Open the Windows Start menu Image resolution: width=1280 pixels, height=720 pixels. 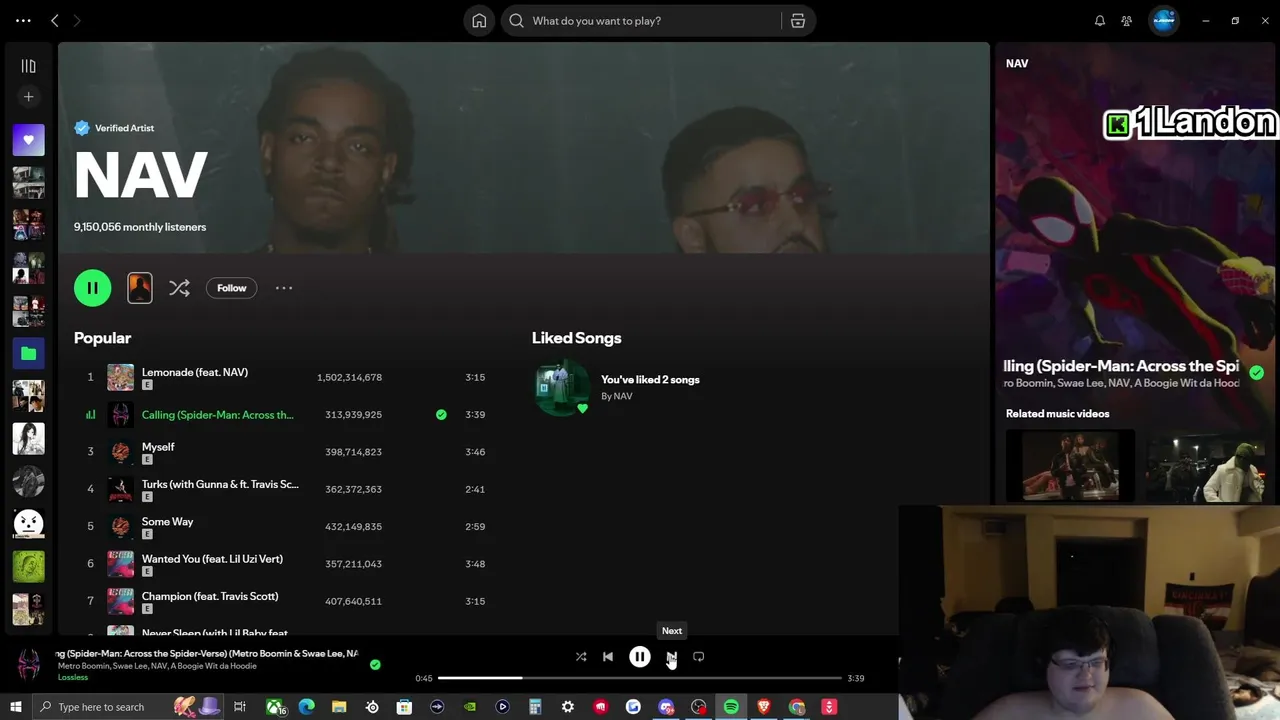tap(15, 707)
